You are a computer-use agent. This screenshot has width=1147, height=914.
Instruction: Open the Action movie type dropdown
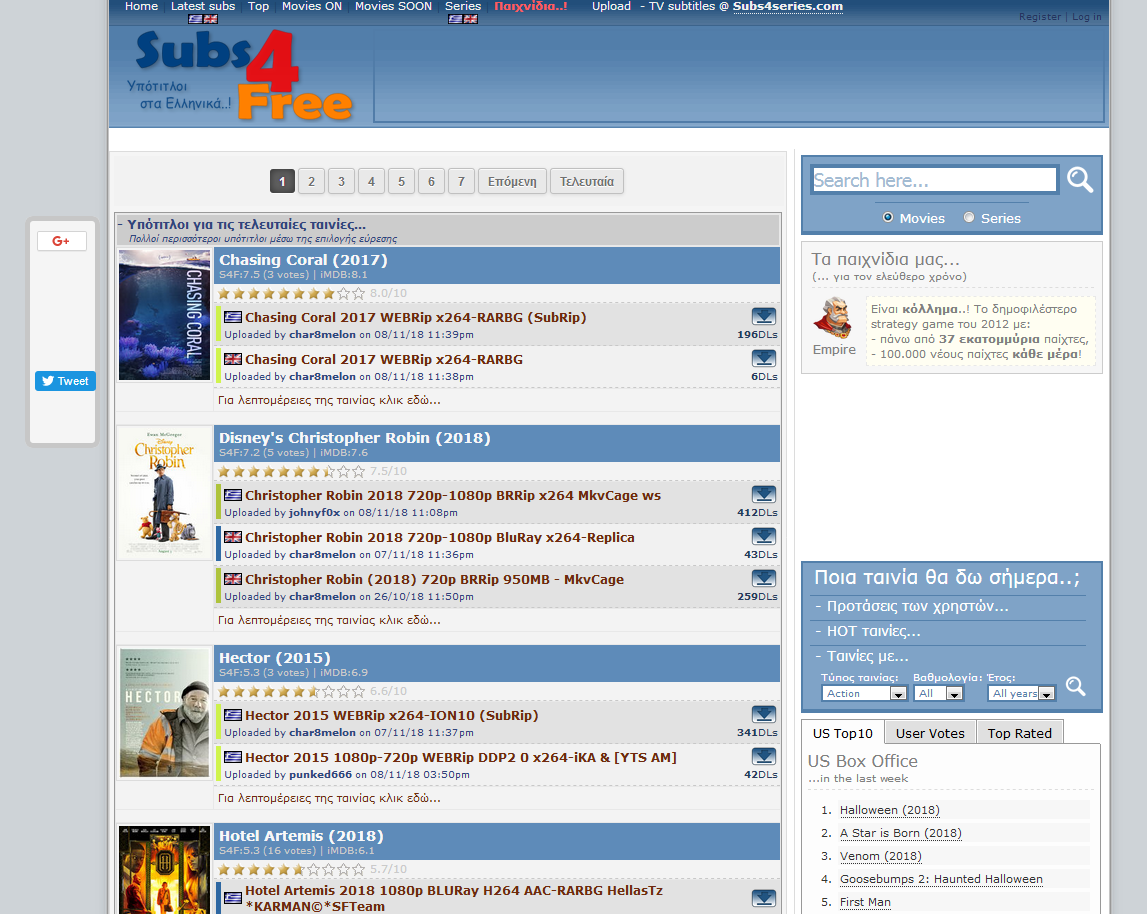[x=864, y=693]
